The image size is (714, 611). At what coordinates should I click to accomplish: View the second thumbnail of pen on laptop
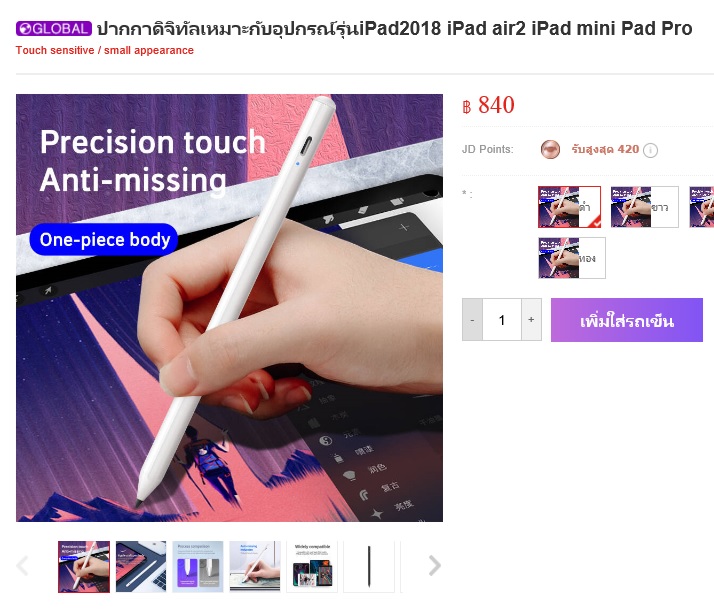141,567
